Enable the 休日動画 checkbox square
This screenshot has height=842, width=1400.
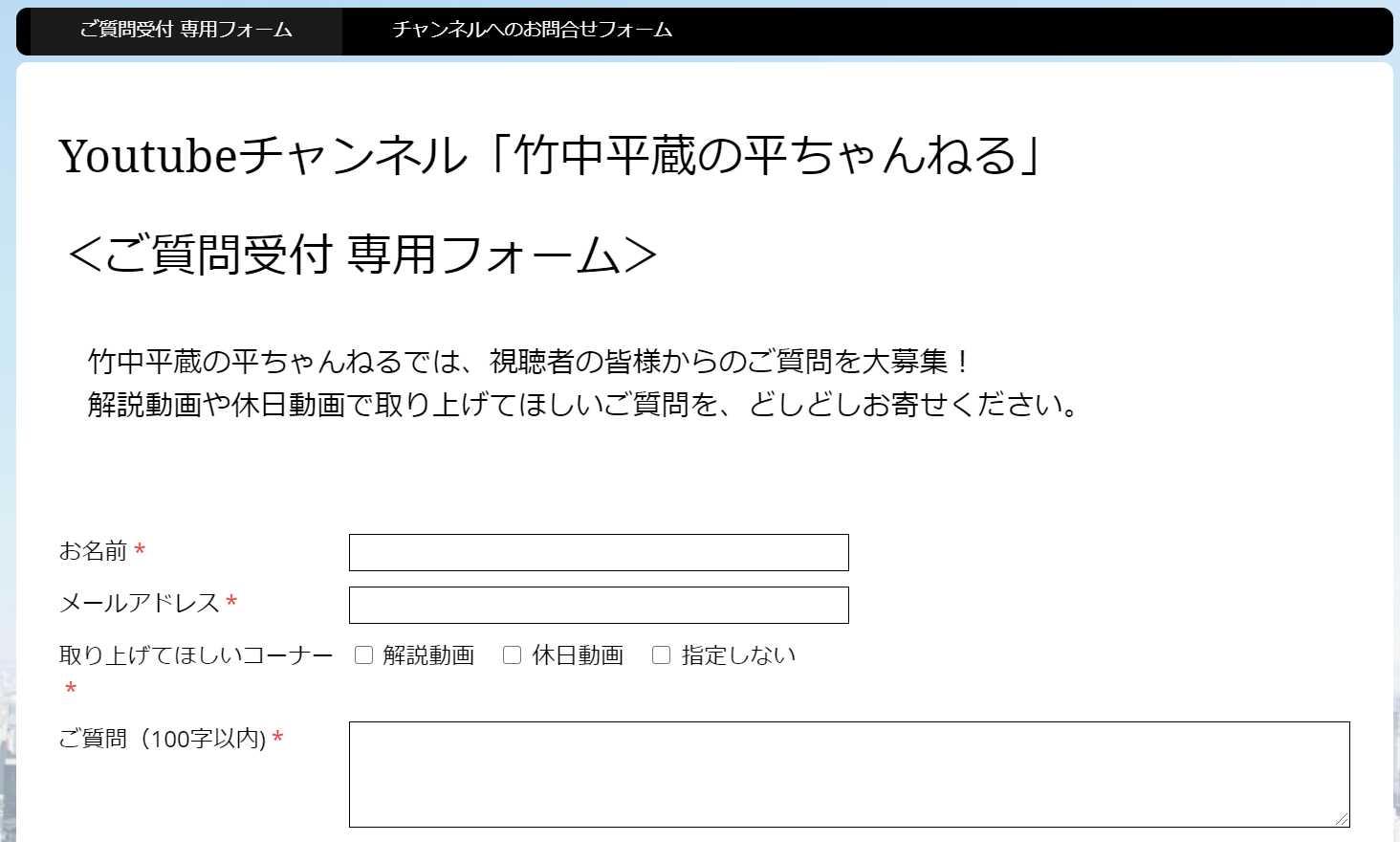coord(513,655)
